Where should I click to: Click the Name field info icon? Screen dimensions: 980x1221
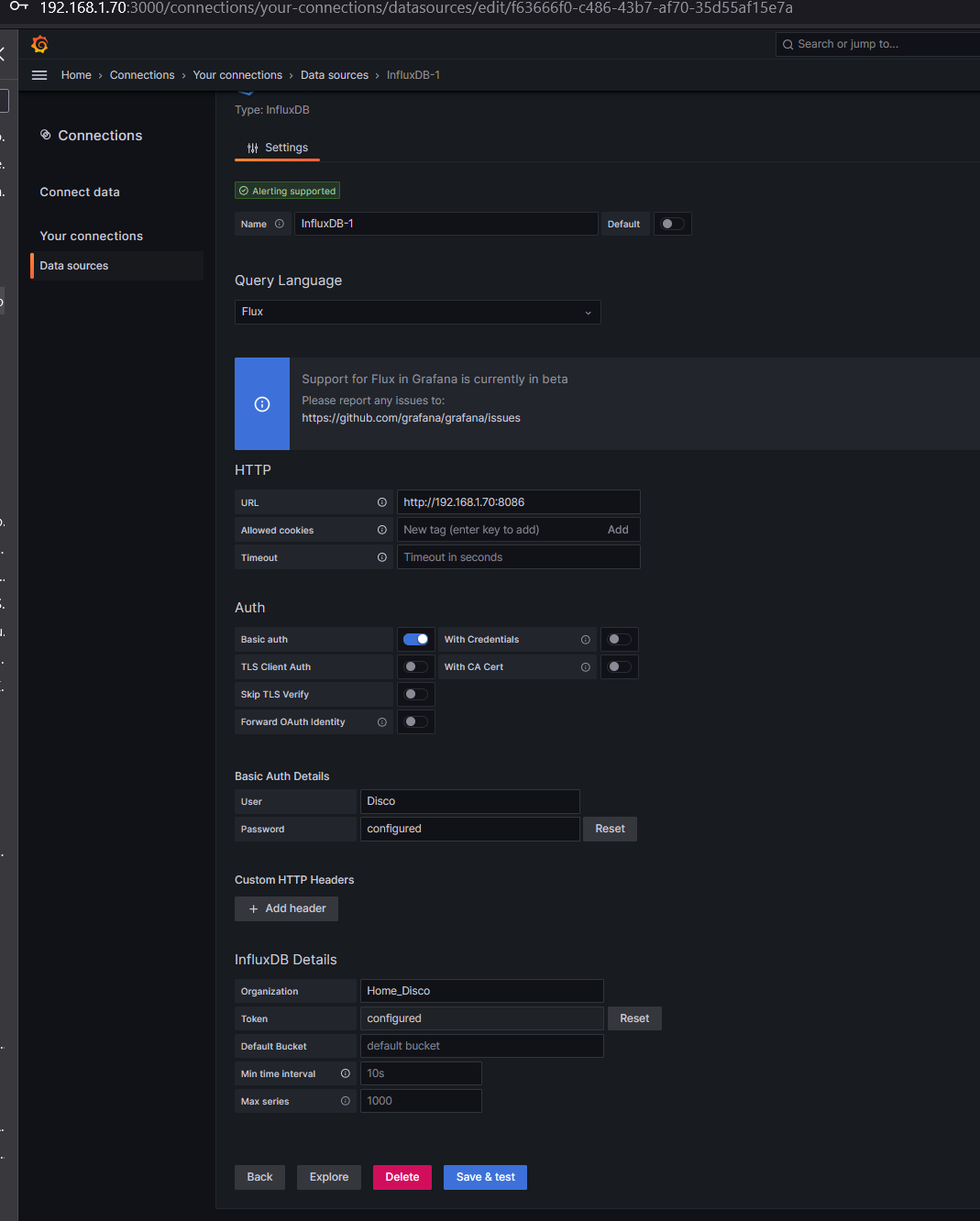280,224
